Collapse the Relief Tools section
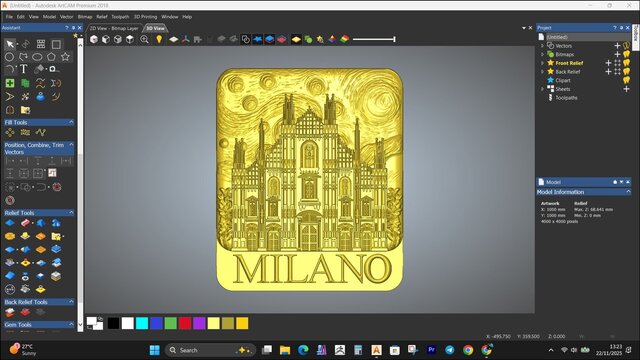Image resolution: width=640 pixels, height=360 pixels. 71,213
